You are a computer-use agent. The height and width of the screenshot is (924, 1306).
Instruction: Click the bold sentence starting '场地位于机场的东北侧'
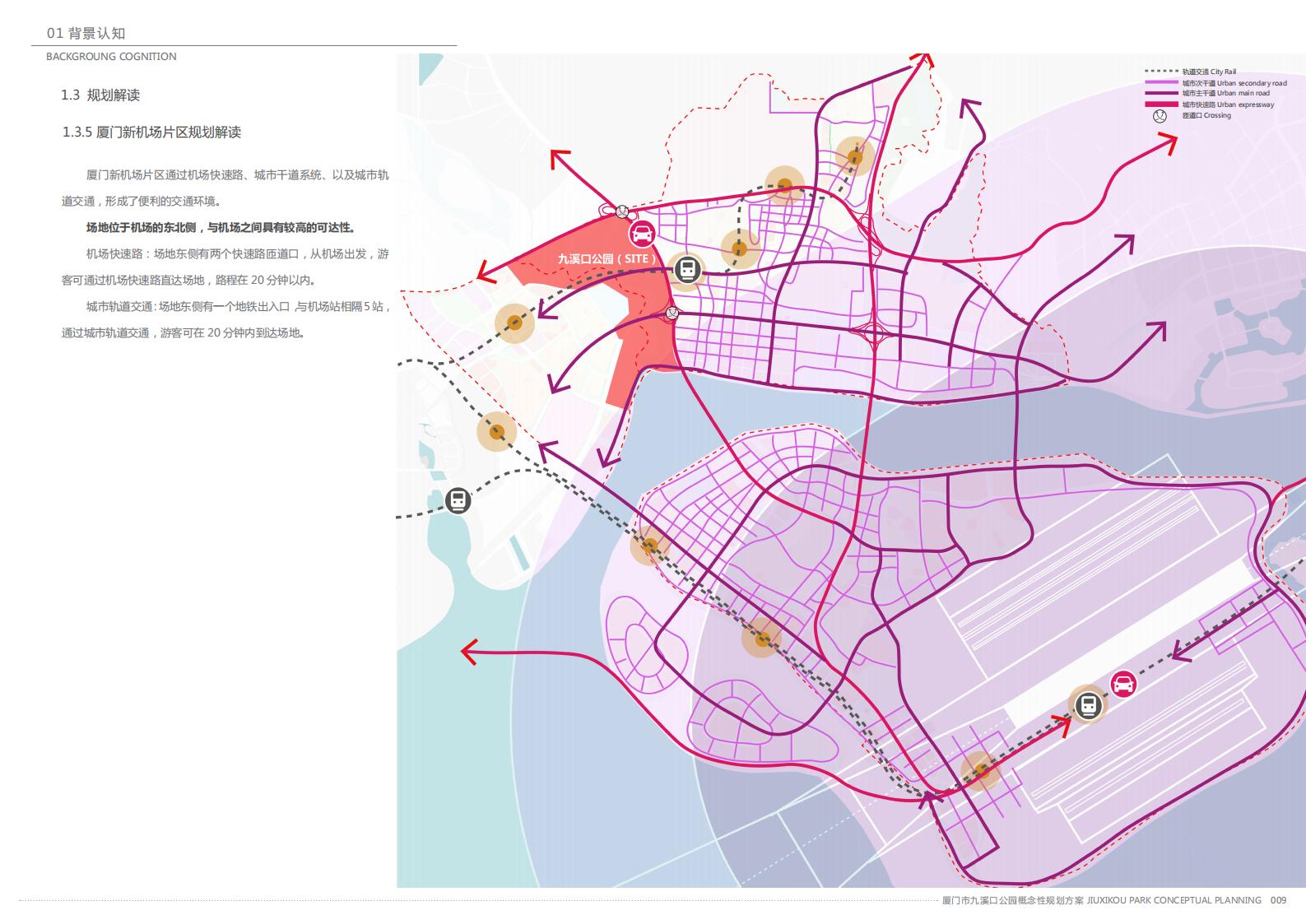221,228
